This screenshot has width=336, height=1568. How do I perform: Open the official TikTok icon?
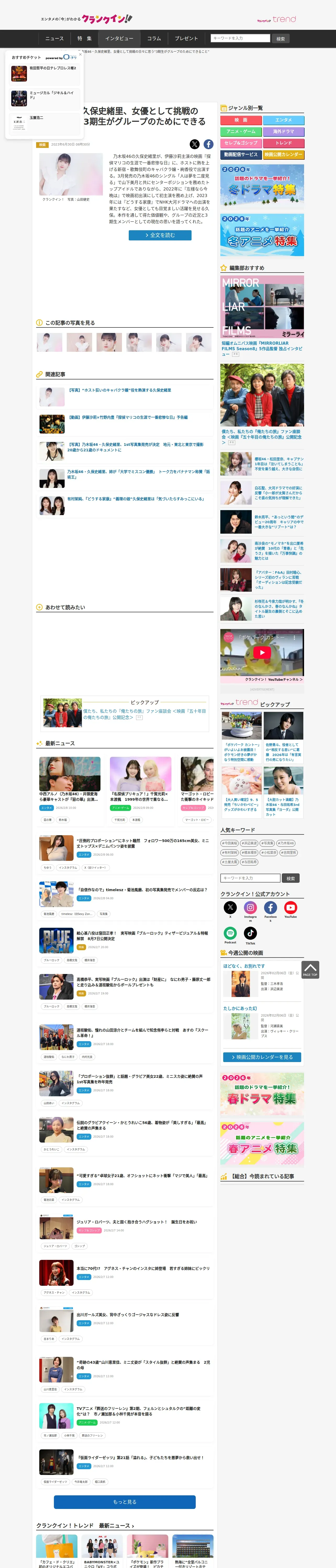point(251,933)
